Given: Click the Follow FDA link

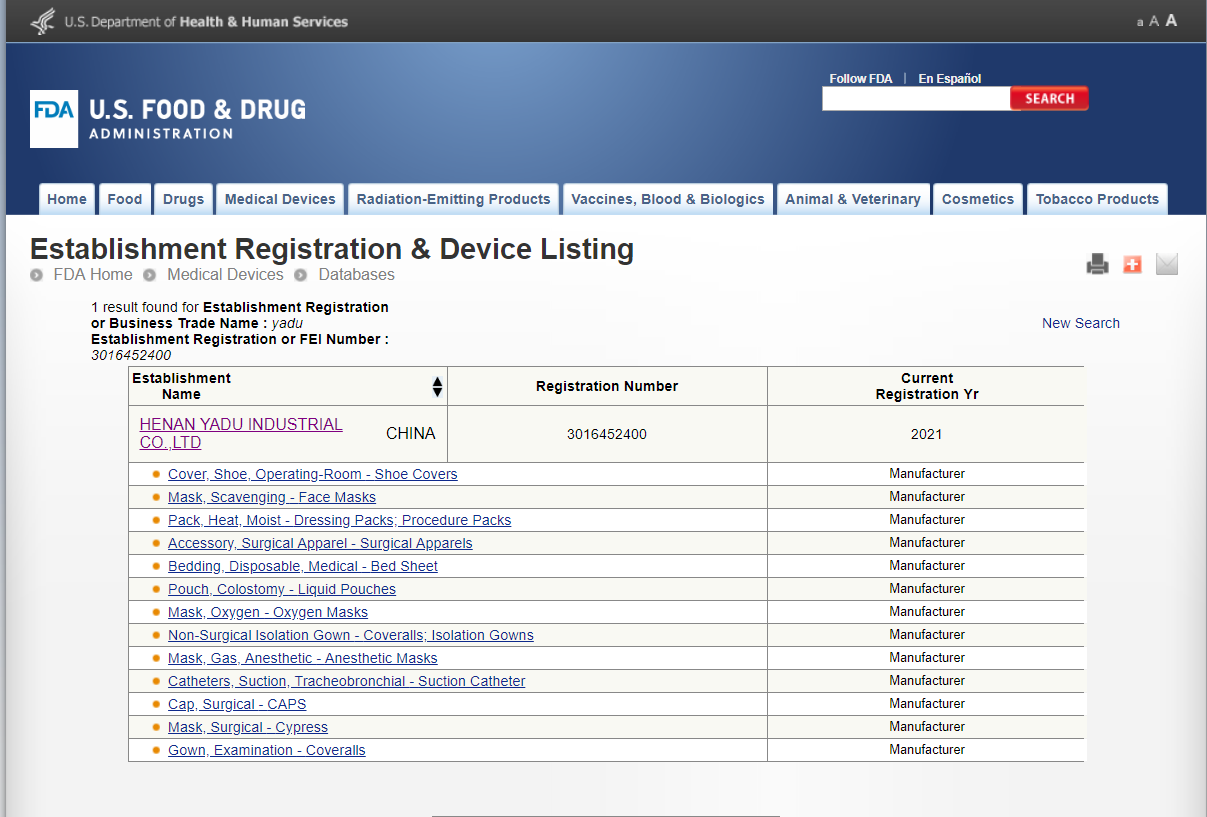Looking at the screenshot, I should 861,78.
